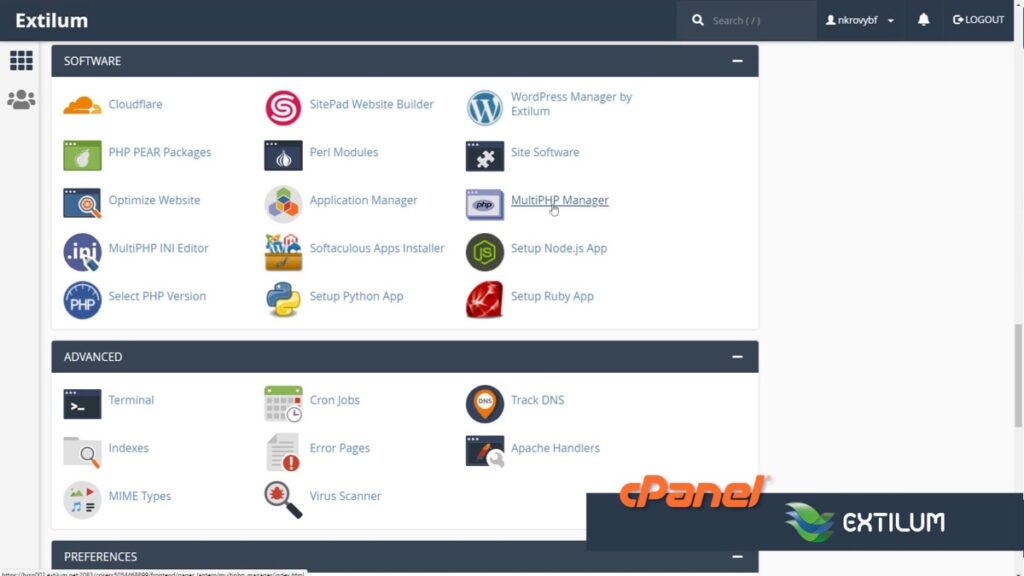Open the Optimize Website text link
This screenshot has height=576, width=1024.
154,200
